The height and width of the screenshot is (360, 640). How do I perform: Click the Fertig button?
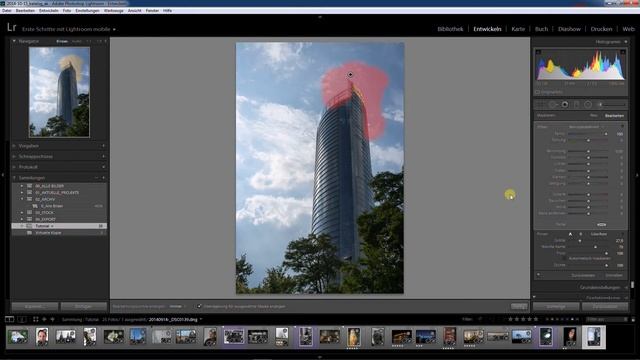(x=519, y=306)
